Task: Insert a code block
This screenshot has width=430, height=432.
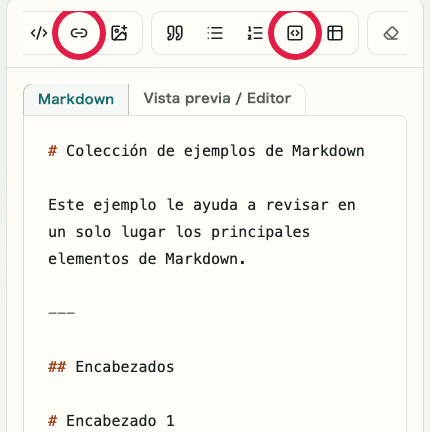Action: [295, 33]
